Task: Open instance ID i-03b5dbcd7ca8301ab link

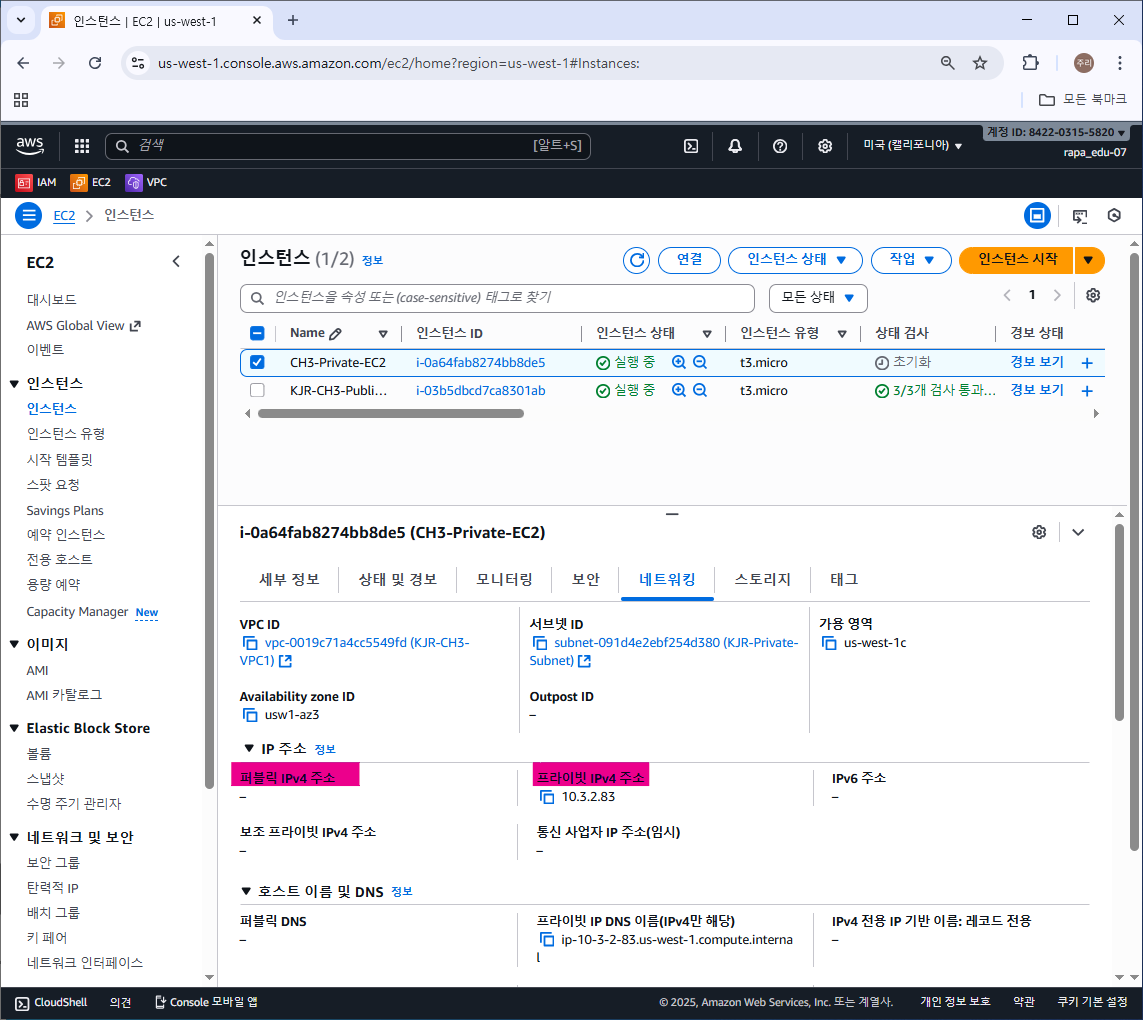Action: tap(480, 390)
